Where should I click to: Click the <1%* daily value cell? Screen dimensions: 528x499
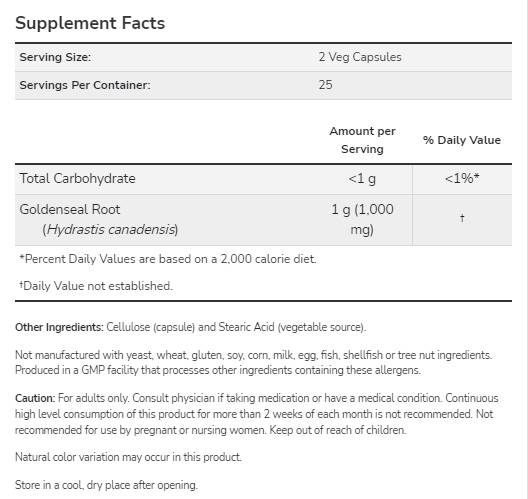pyautogui.click(x=462, y=178)
